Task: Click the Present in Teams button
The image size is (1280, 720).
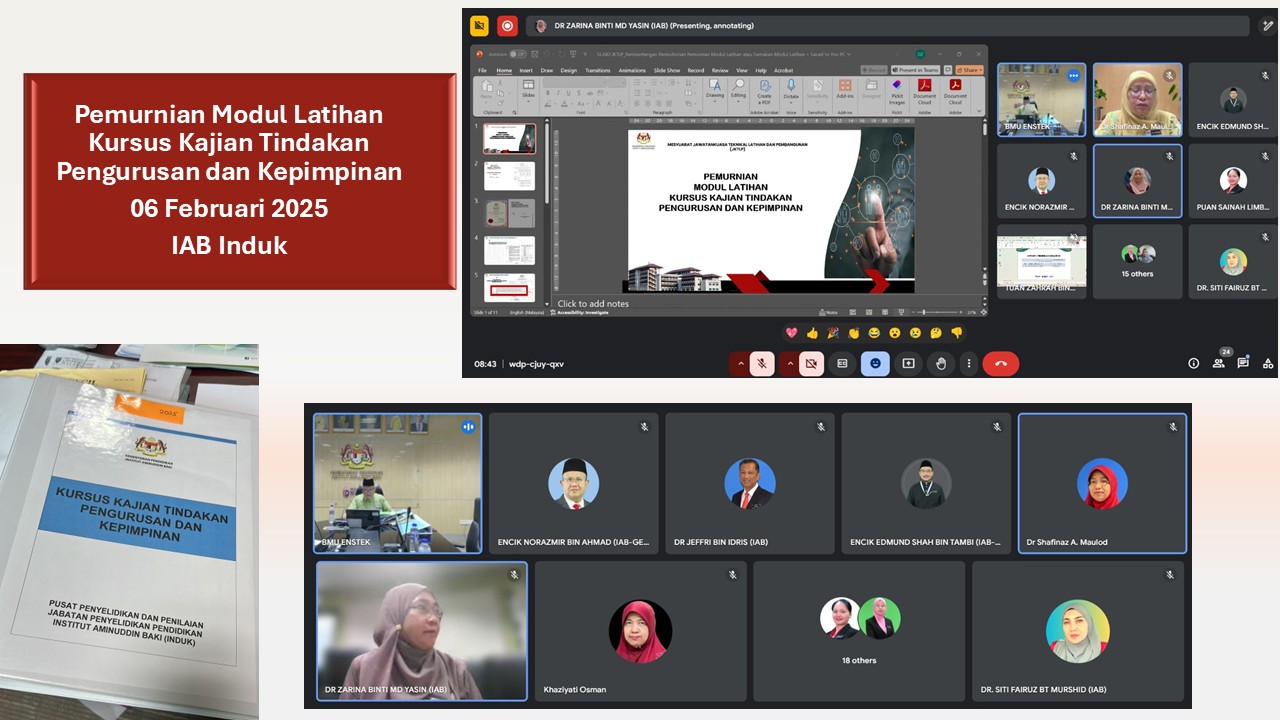Action: (x=918, y=70)
